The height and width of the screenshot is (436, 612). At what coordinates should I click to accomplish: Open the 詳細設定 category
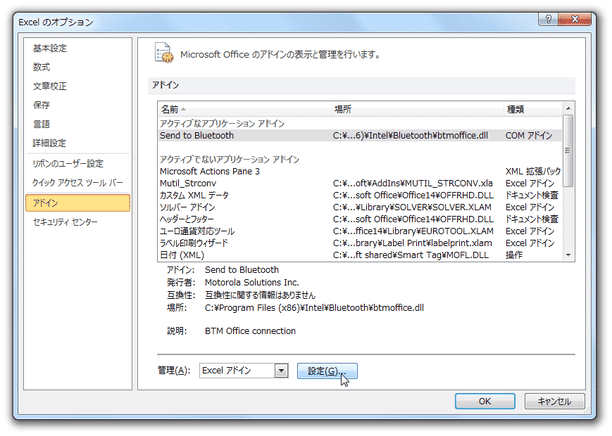pyautogui.click(x=50, y=143)
